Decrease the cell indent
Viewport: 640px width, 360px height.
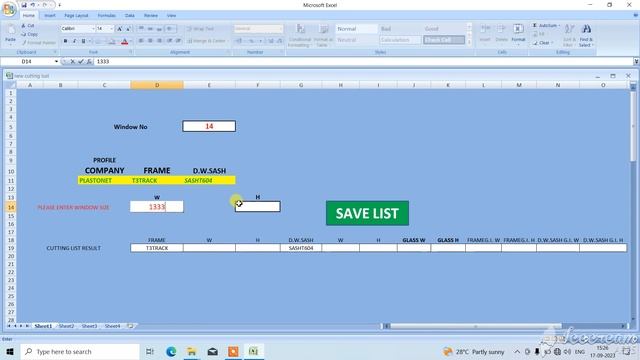(169, 41)
